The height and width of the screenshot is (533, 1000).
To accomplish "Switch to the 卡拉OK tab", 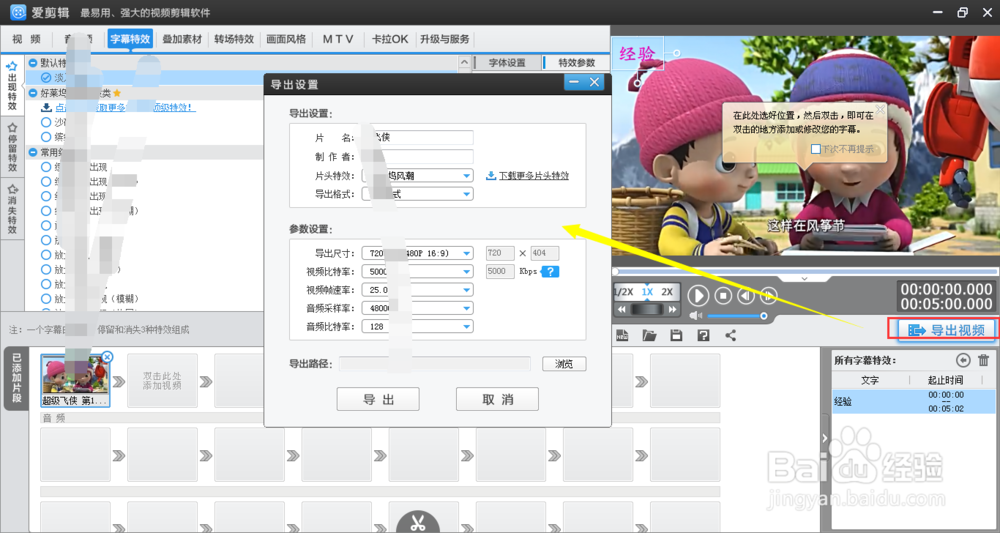I will click(x=390, y=39).
